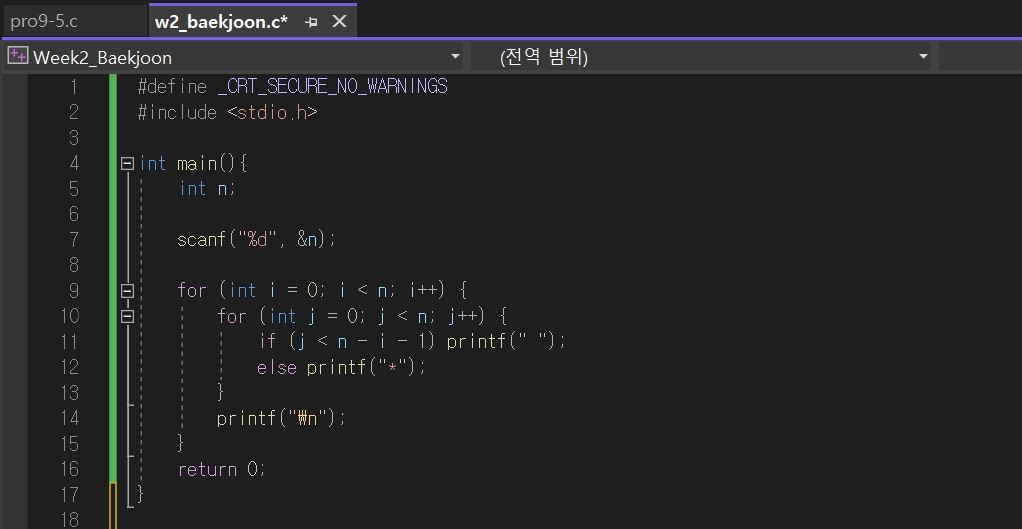Collapse the inner for loop on line 10
The image size is (1022, 529).
[127, 316]
